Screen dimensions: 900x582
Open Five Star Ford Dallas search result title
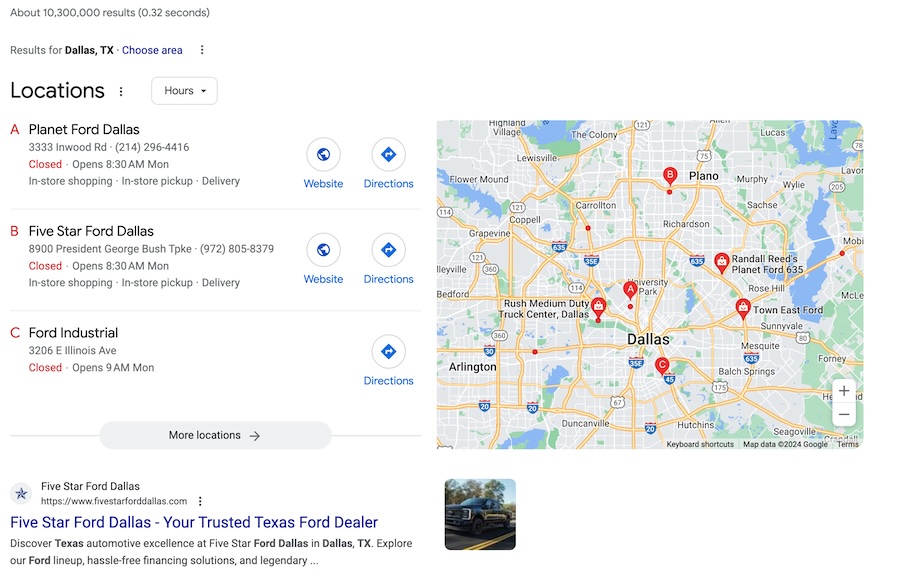tap(194, 522)
